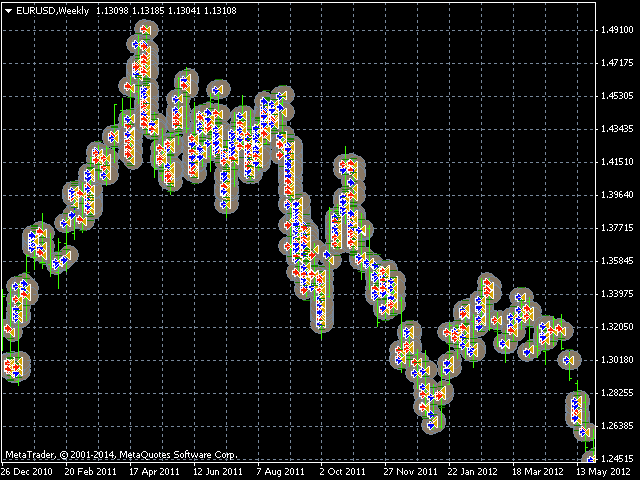Select the 1.43435 price label
The image size is (640, 480).
click(617, 129)
